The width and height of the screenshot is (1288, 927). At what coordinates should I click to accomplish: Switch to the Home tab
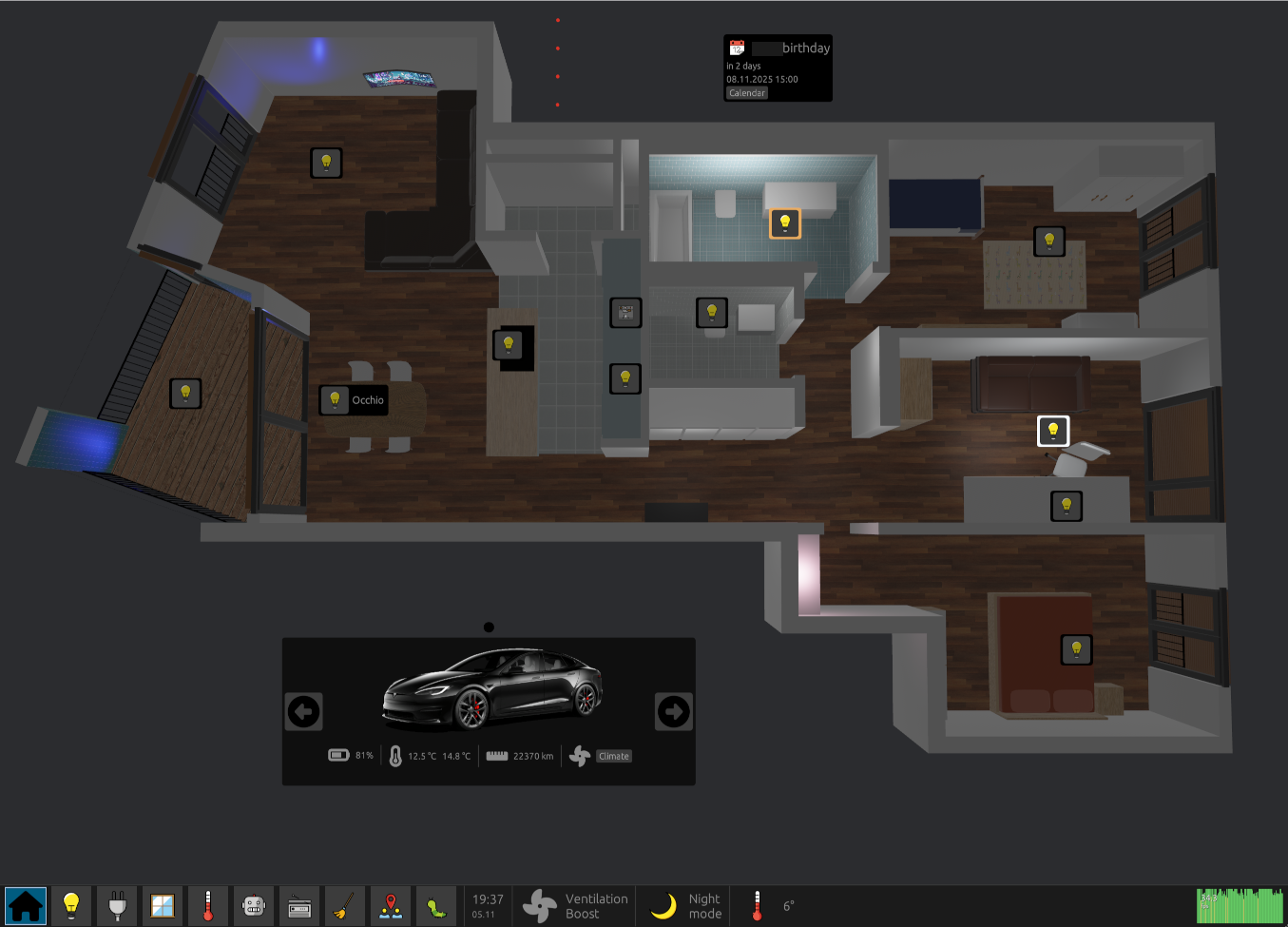pyautogui.click(x=26, y=905)
